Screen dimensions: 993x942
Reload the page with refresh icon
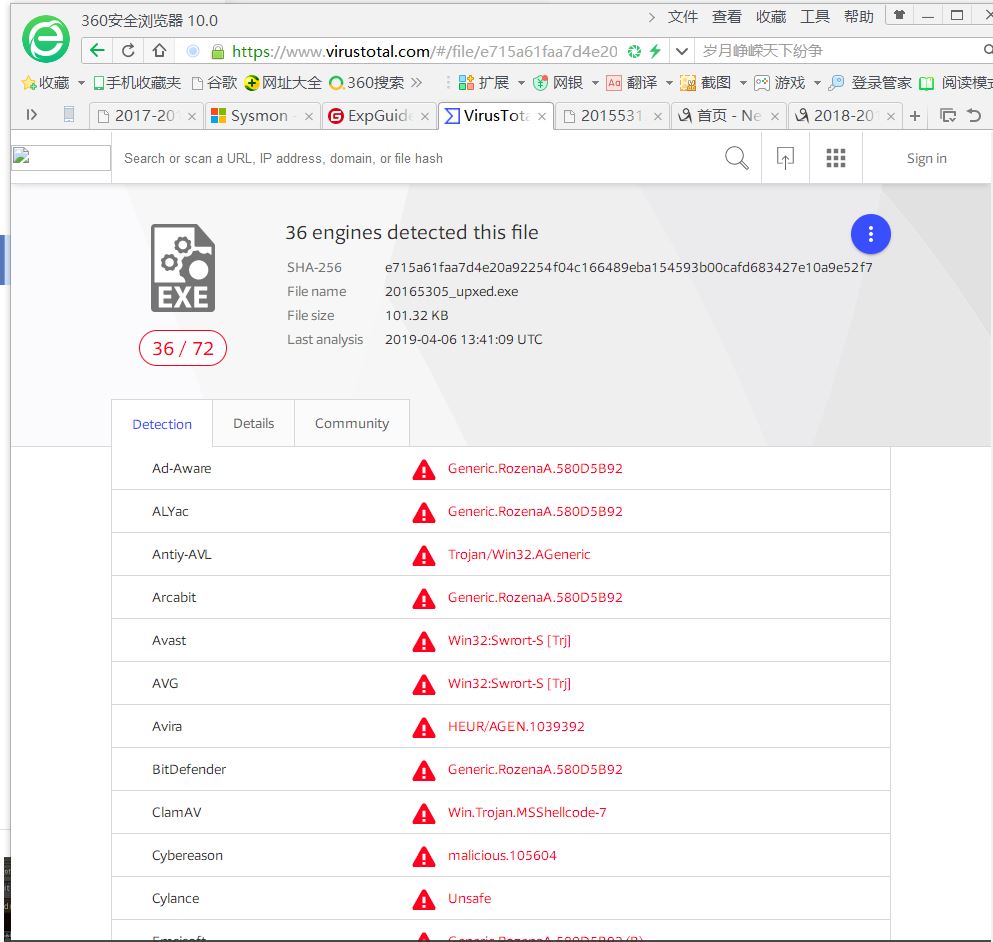tap(128, 51)
